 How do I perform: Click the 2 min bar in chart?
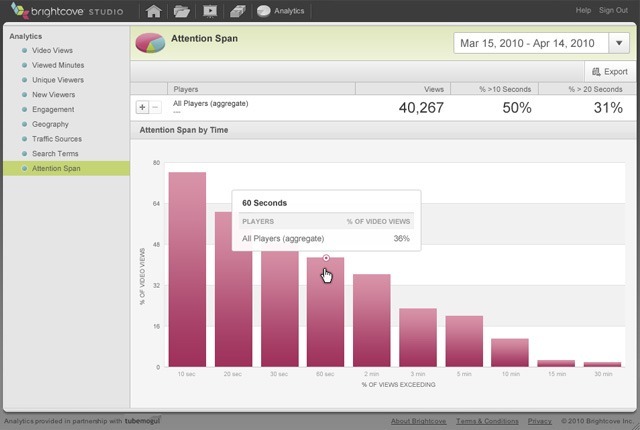tap(372, 320)
